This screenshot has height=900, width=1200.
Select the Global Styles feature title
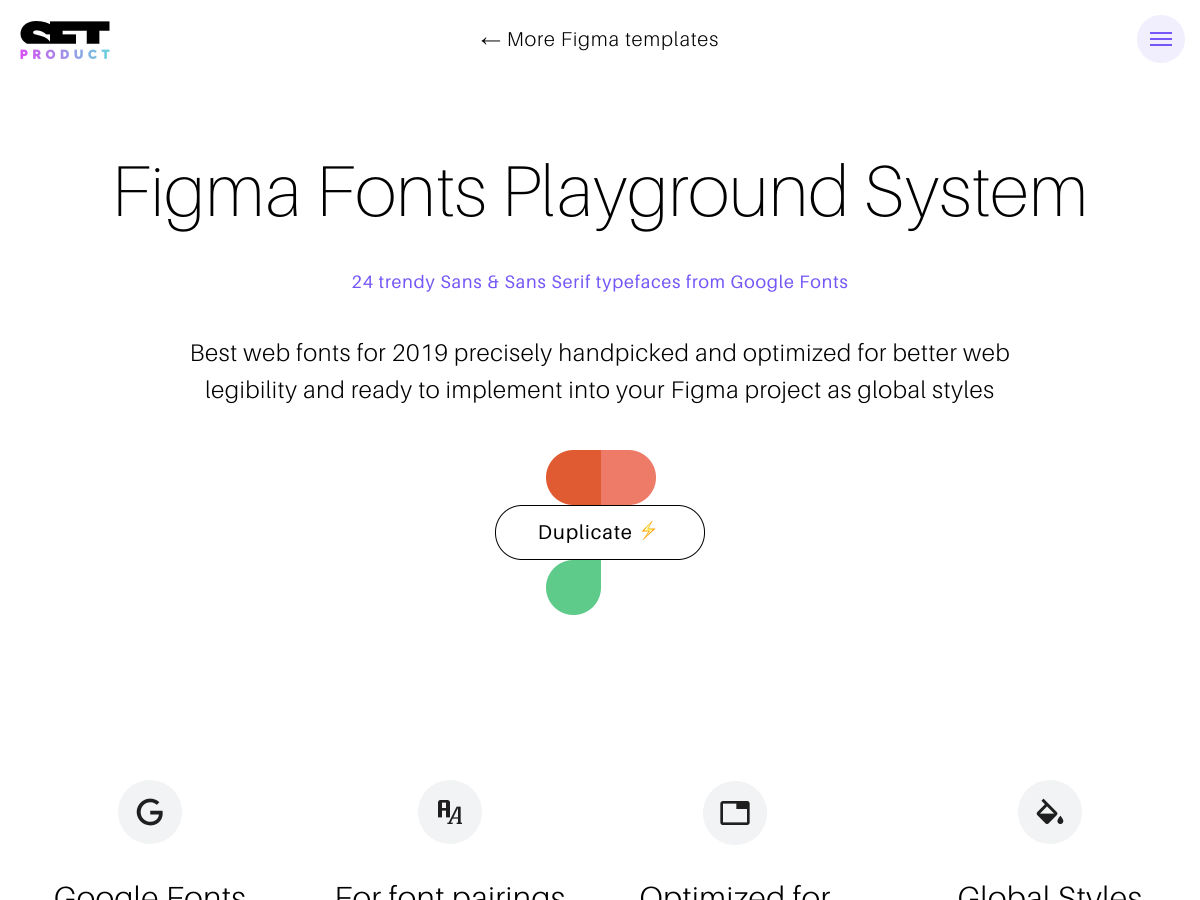(x=1050, y=891)
